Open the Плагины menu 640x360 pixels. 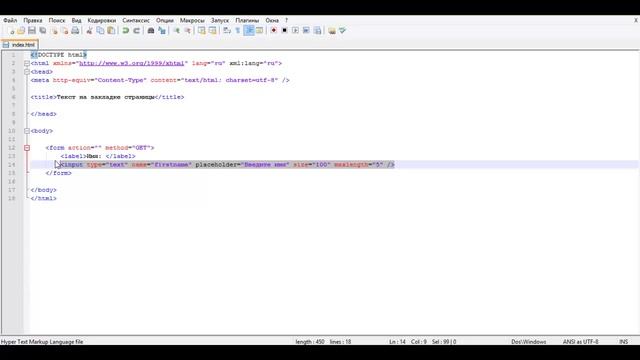(247, 20)
